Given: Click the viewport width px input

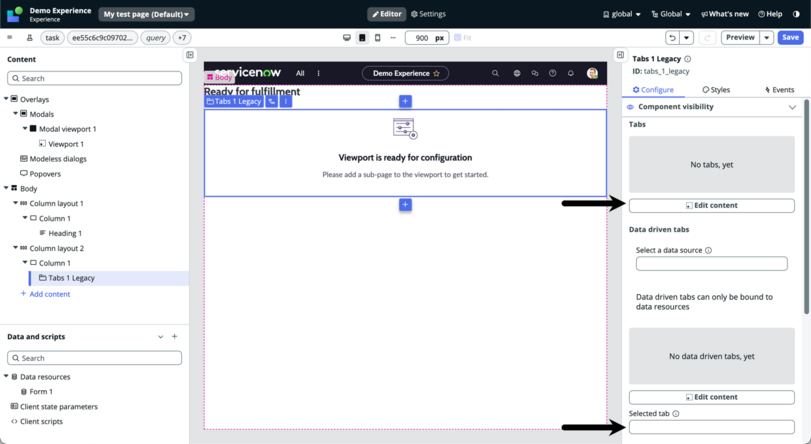Looking at the screenshot, I should pyautogui.click(x=427, y=38).
